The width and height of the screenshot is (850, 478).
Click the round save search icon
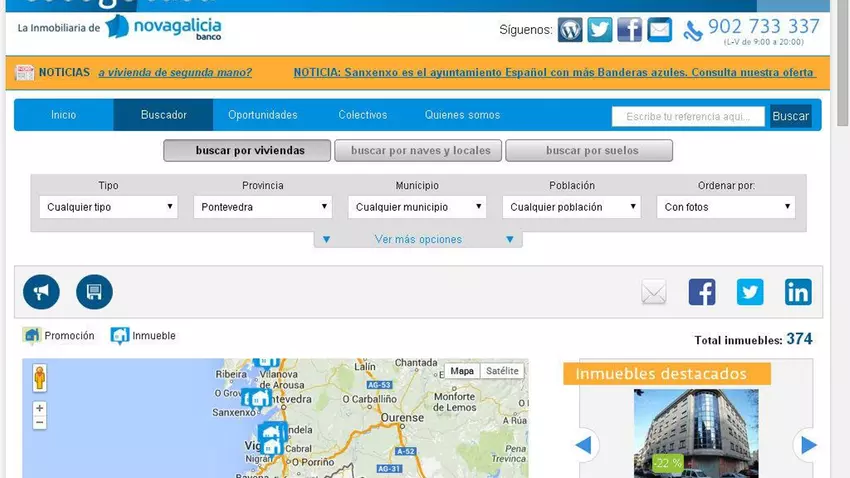[94, 292]
